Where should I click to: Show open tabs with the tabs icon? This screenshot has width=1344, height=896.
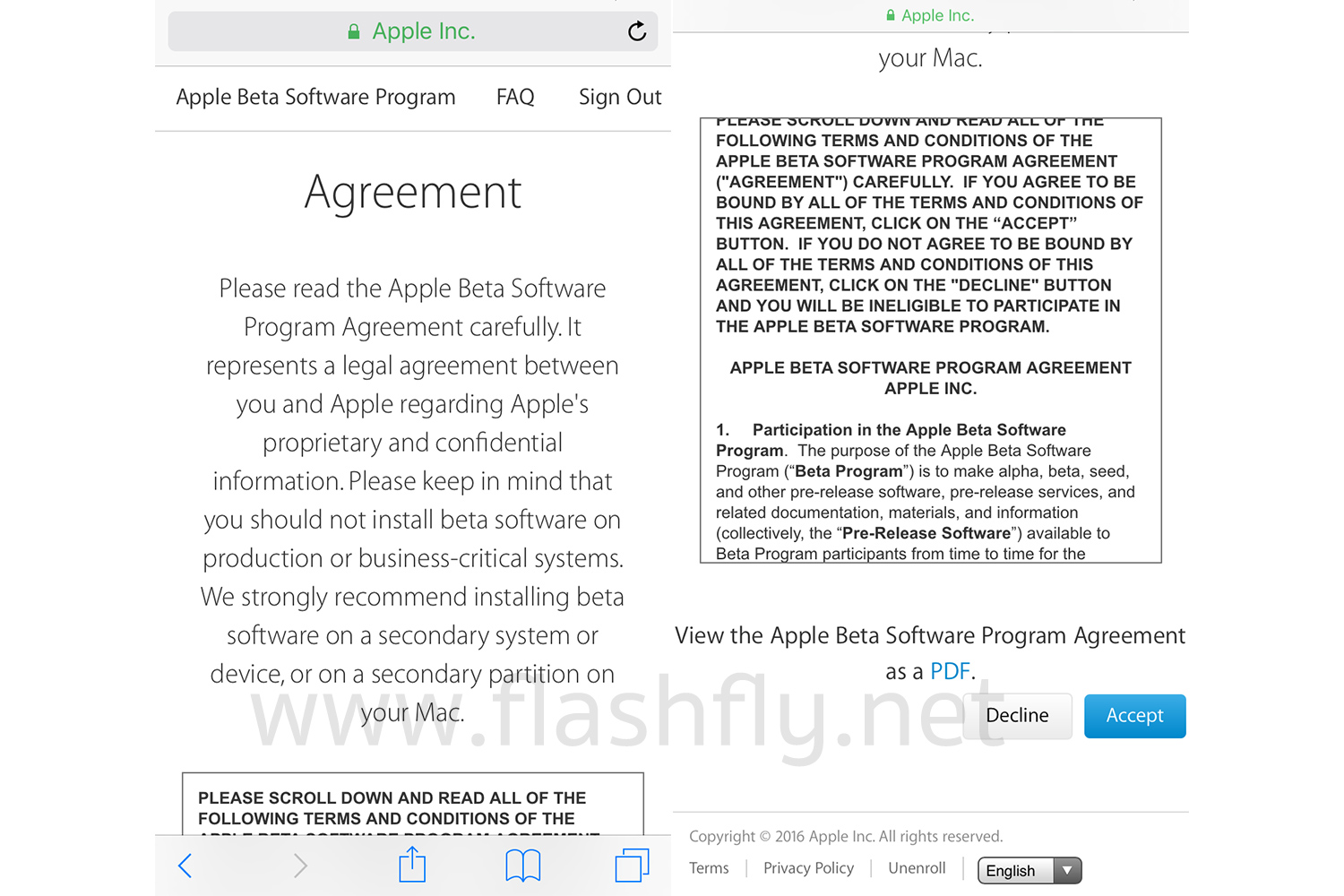(x=632, y=866)
